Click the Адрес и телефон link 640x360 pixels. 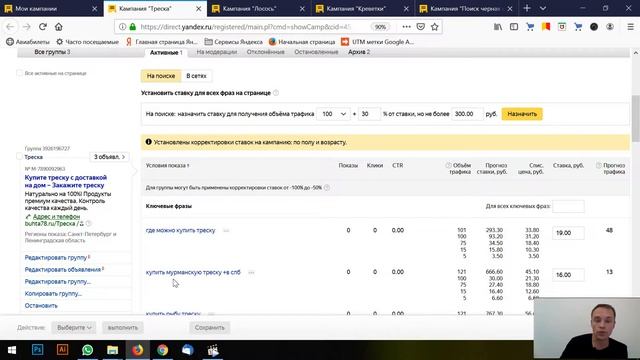56,216
